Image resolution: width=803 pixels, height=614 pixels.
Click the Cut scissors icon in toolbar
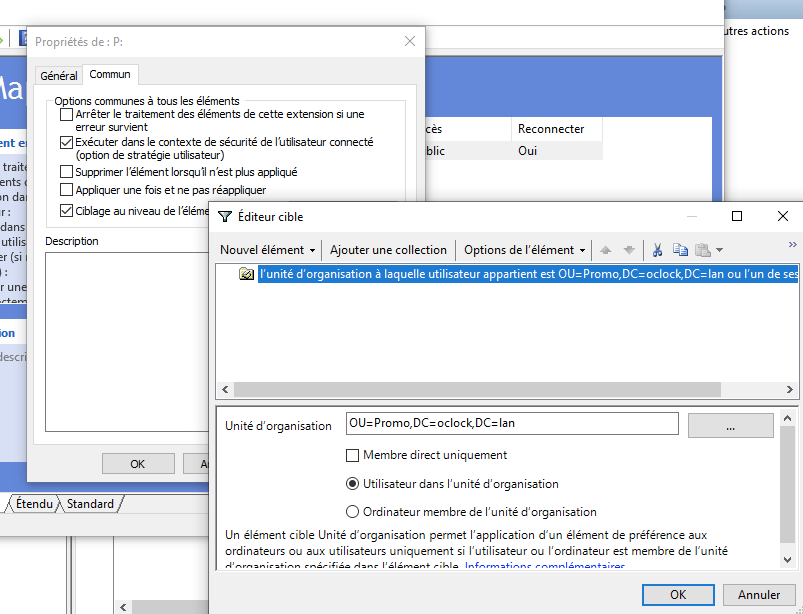(657, 250)
